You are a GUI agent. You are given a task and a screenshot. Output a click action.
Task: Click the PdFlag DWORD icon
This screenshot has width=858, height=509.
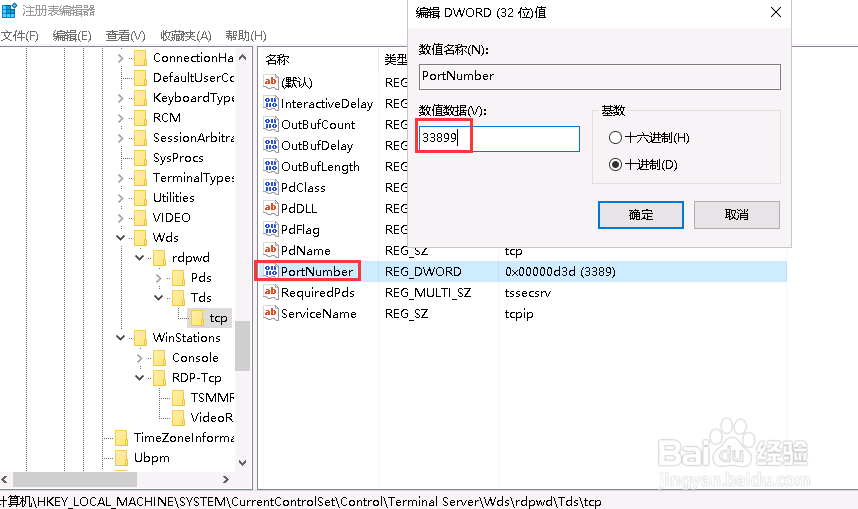(x=270, y=229)
